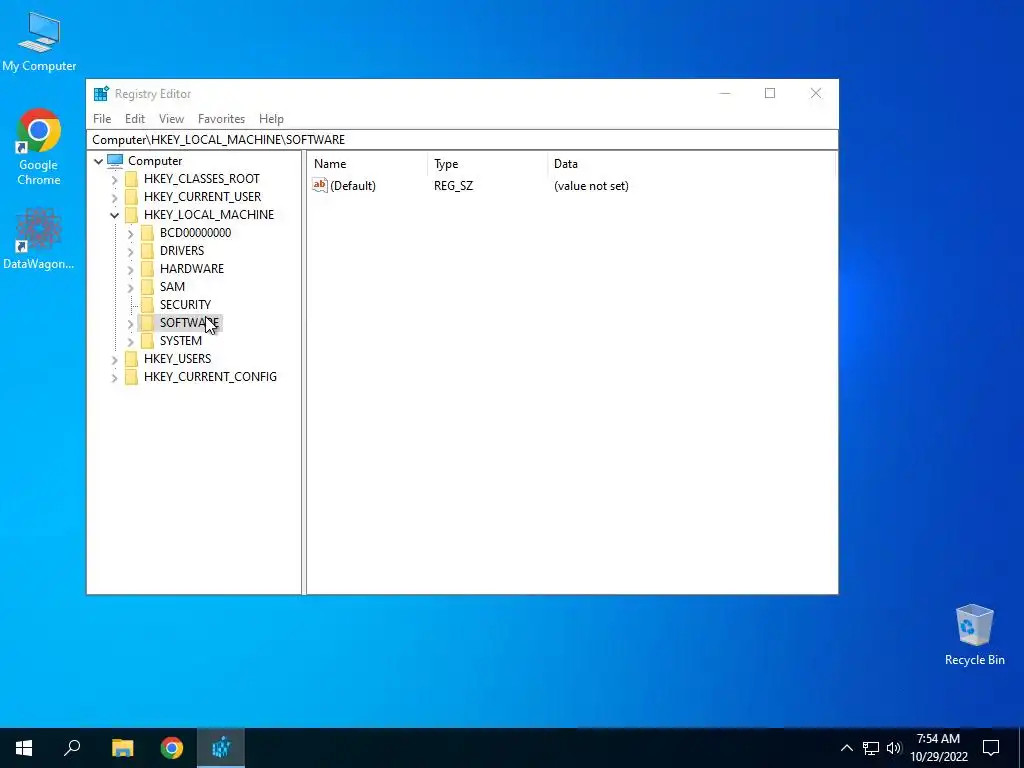Expand the HKEY_USERS chevron

click(115, 359)
